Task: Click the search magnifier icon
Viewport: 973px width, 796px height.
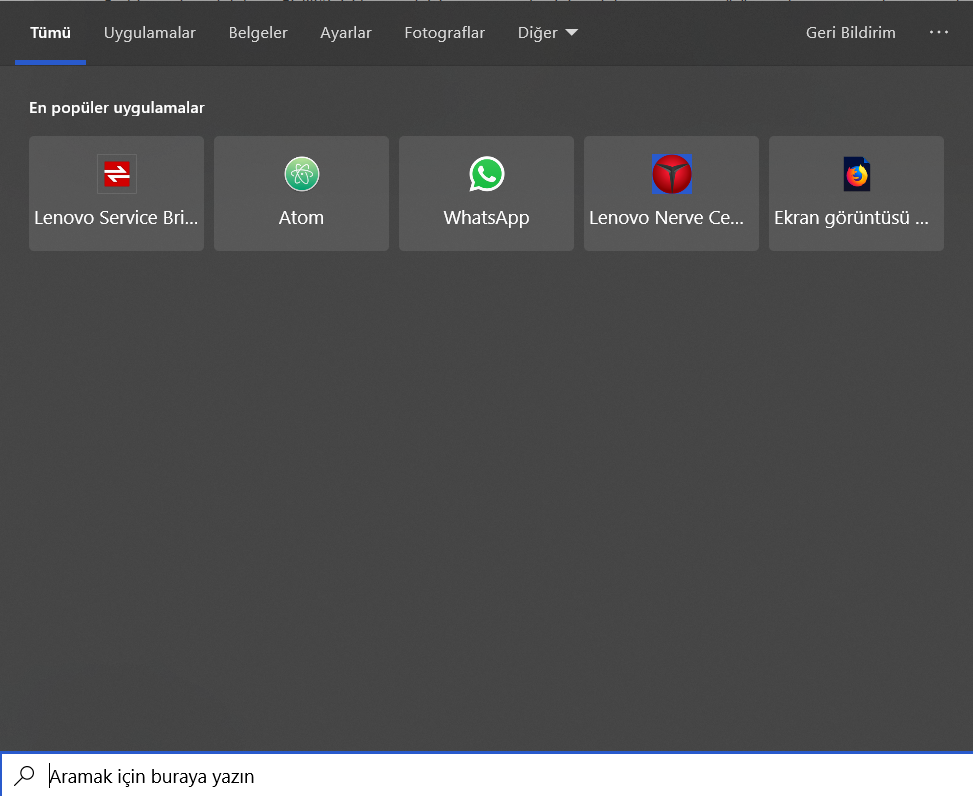Action: pyautogui.click(x=25, y=776)
